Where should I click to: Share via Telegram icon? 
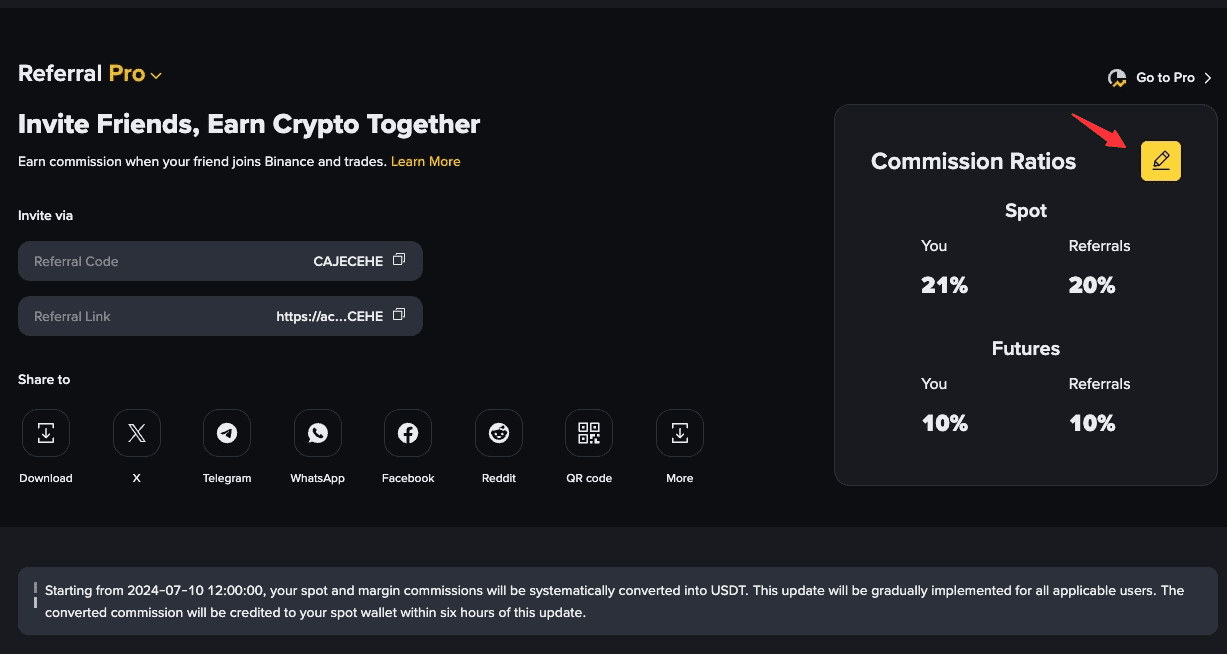pos(227,433)
